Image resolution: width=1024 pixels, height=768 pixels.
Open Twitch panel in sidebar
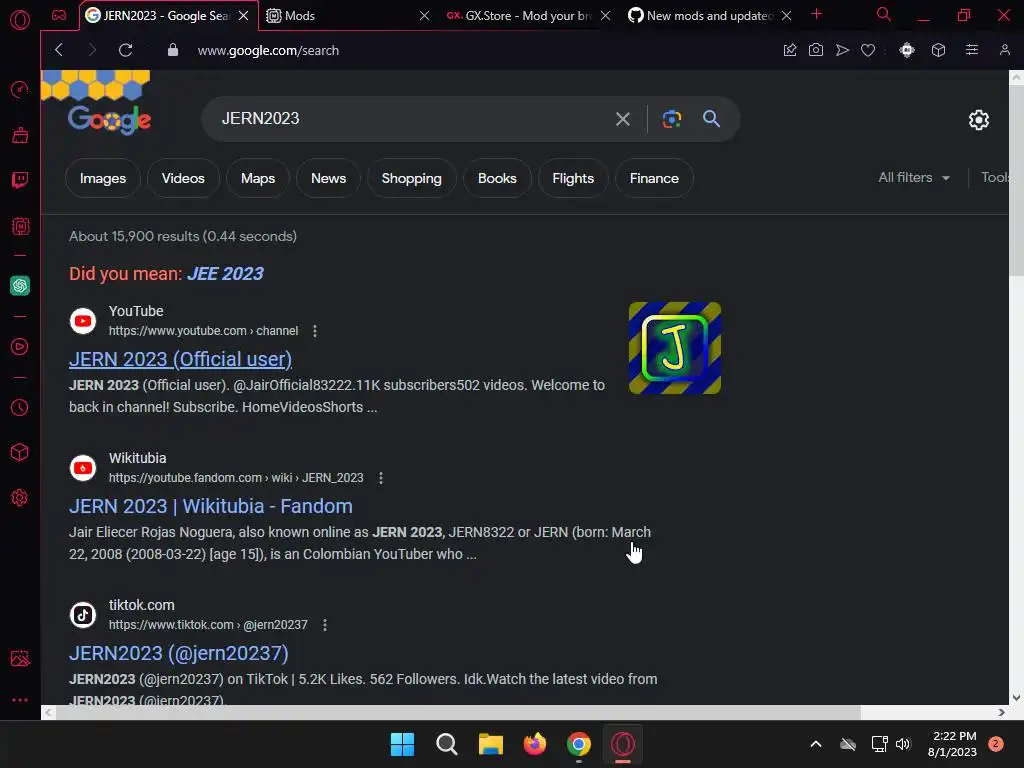tap(20, 180)
